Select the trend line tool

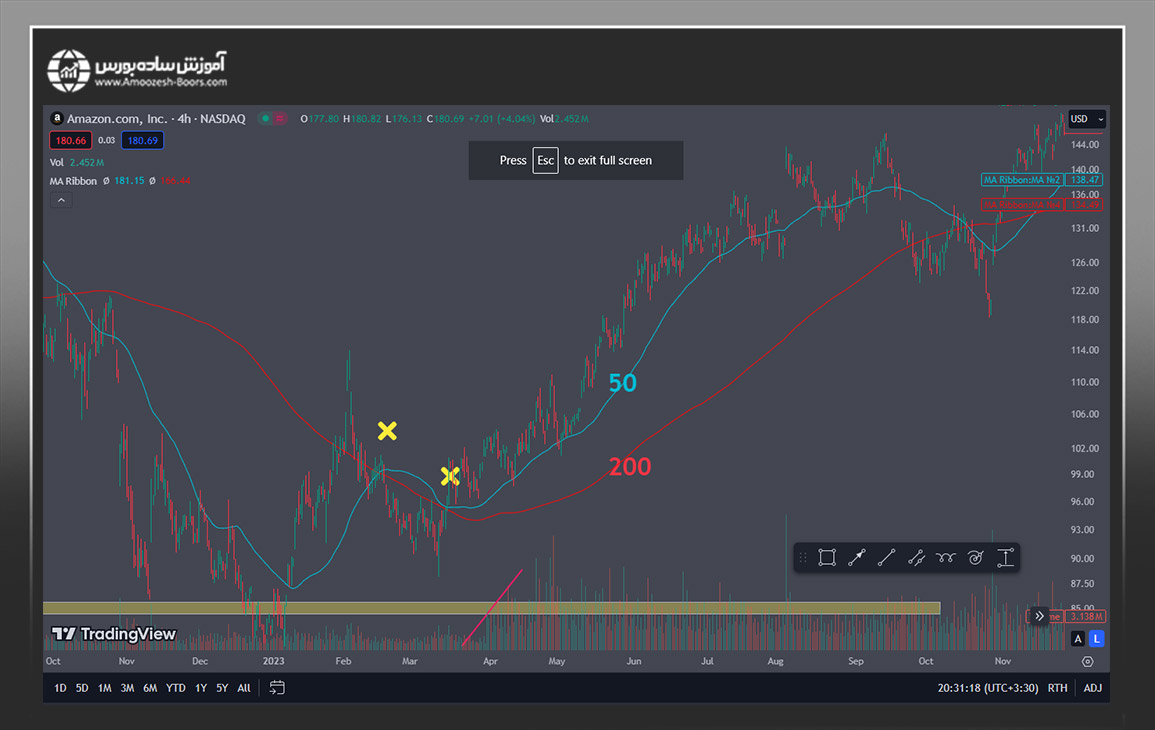pyautogui.click(x=886, y=558)
